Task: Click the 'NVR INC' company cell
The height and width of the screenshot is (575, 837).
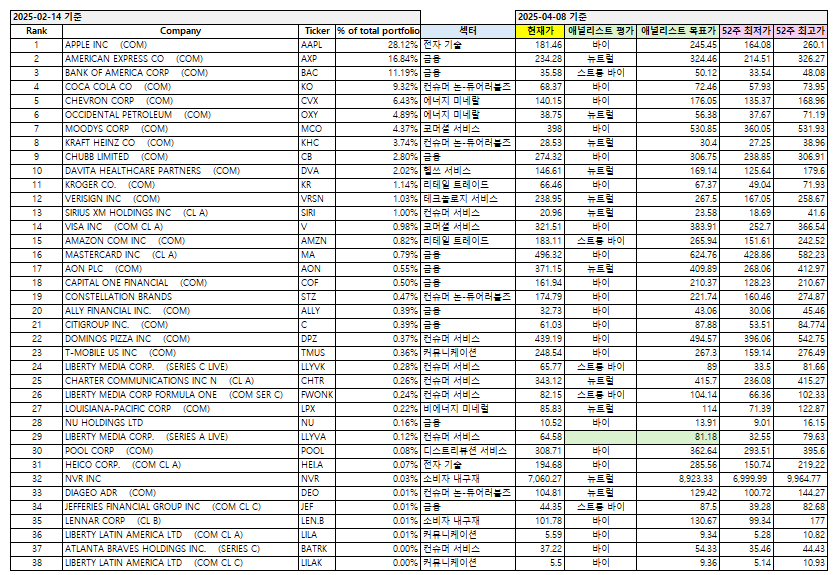Action: [x=180, y=478]
